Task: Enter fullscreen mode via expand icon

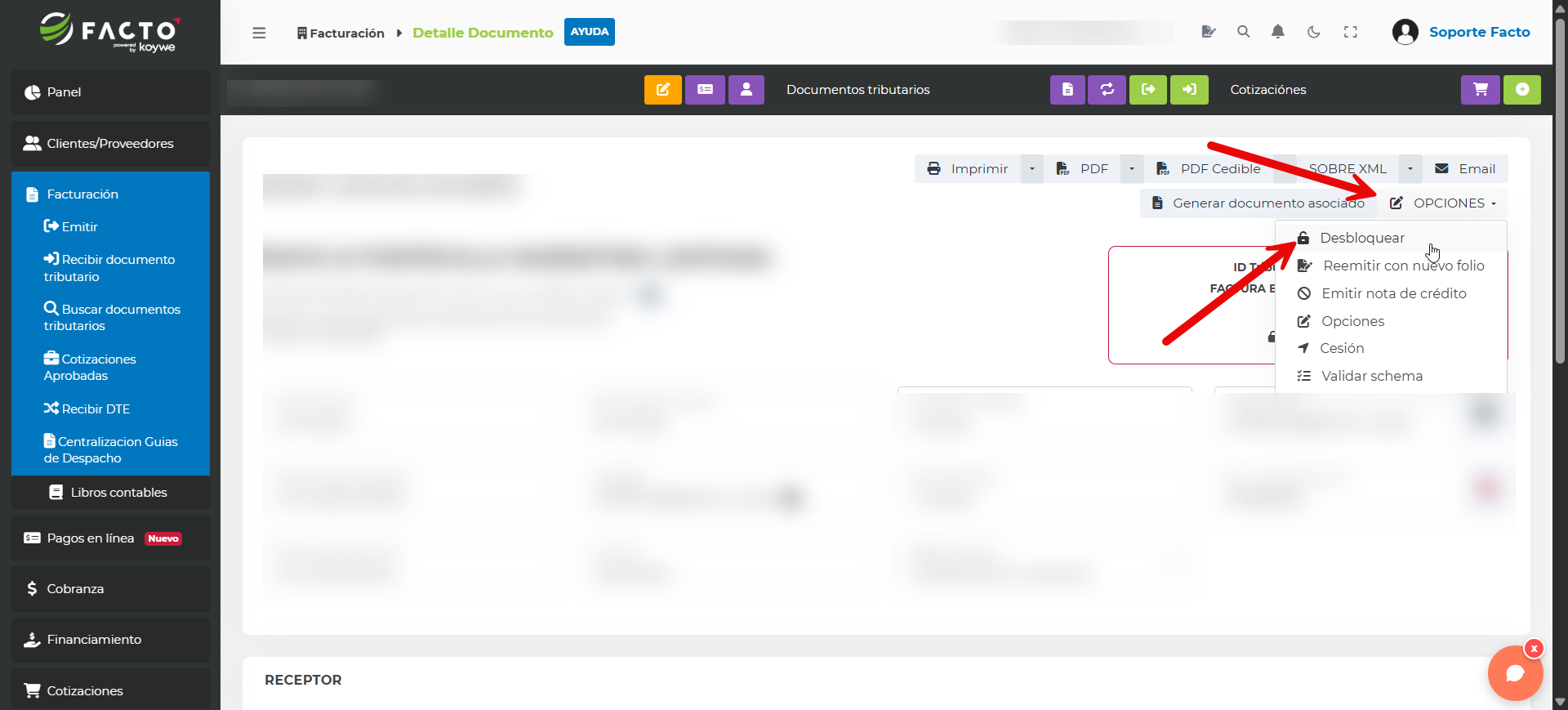Action: click(1351, 32)
